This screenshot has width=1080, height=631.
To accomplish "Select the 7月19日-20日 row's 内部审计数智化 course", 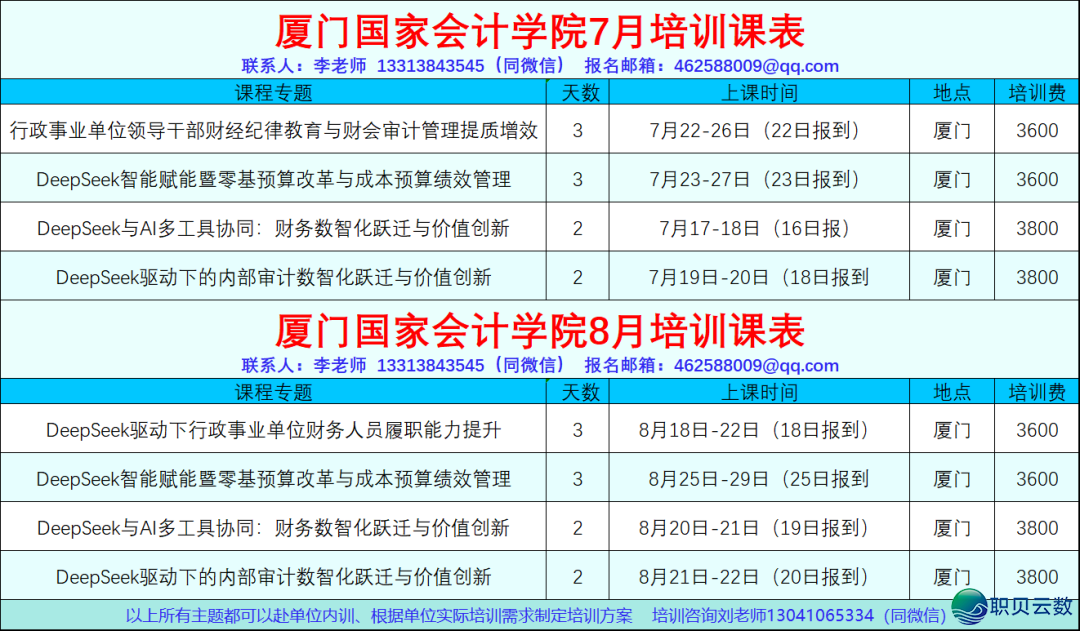I will point(273,277).
